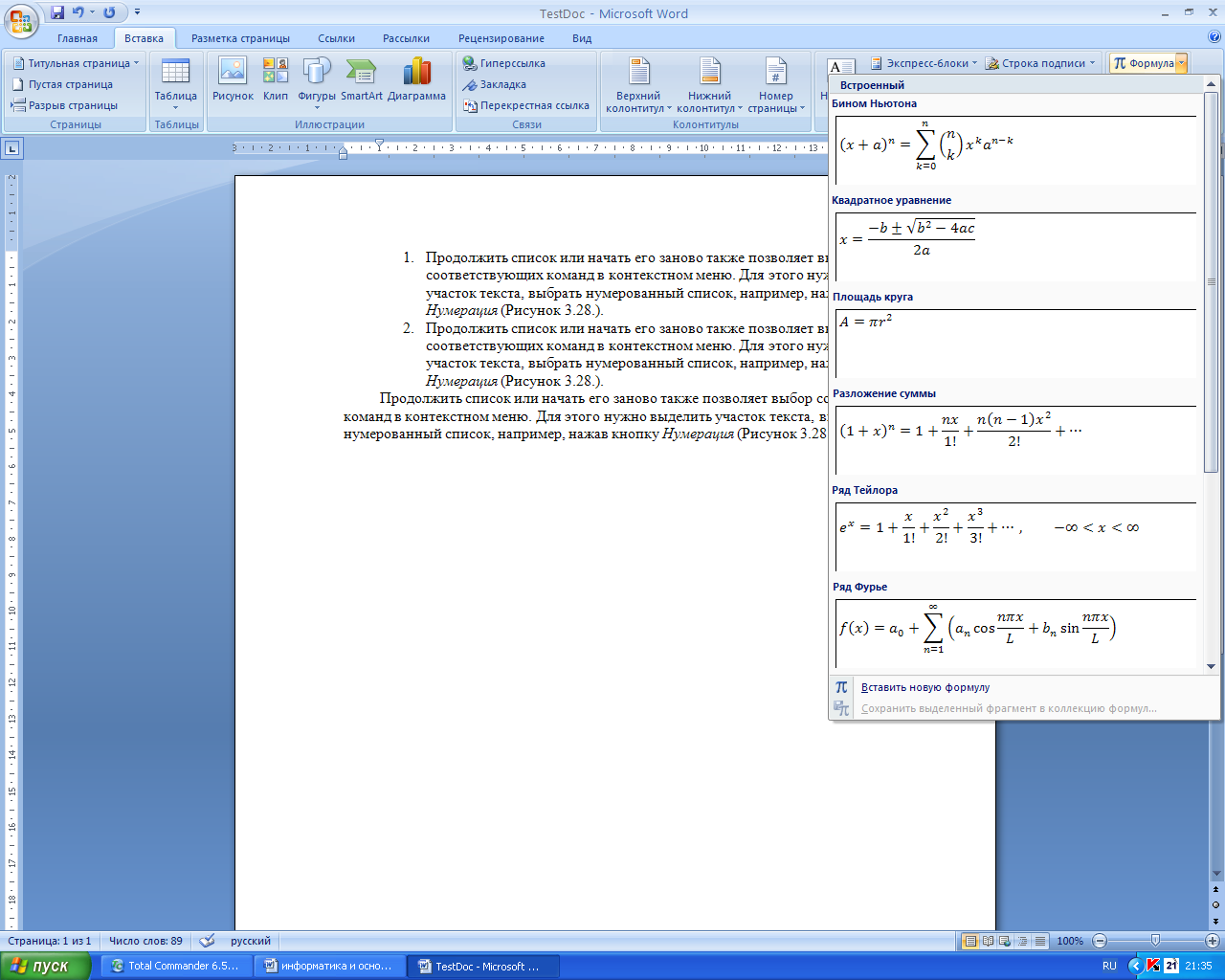
Task: Insert a Гиперссылка hyperlink
Action: [x=504, y=63]
